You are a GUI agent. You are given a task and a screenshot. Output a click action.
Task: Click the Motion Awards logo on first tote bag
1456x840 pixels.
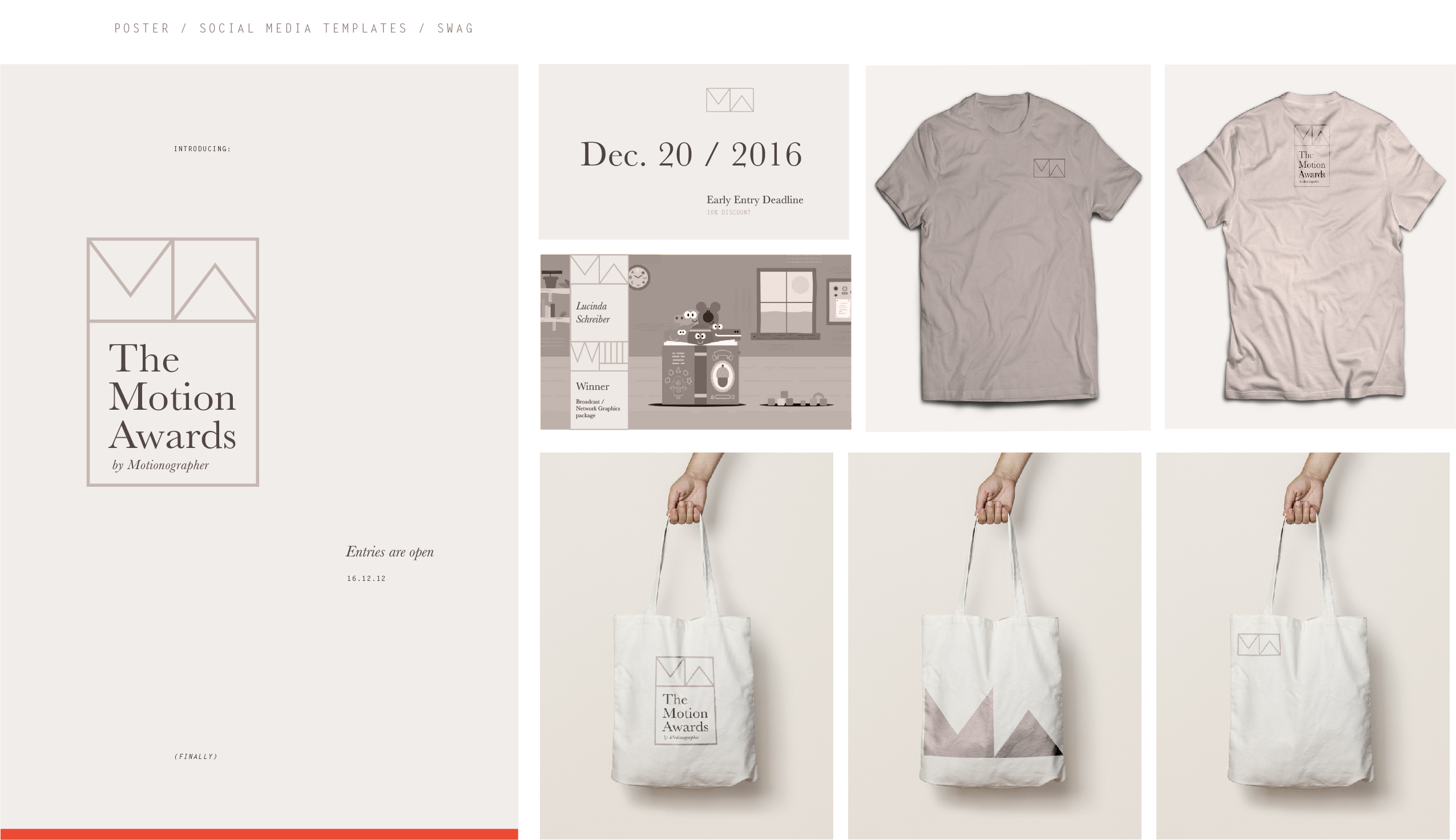tap(685, 700)
